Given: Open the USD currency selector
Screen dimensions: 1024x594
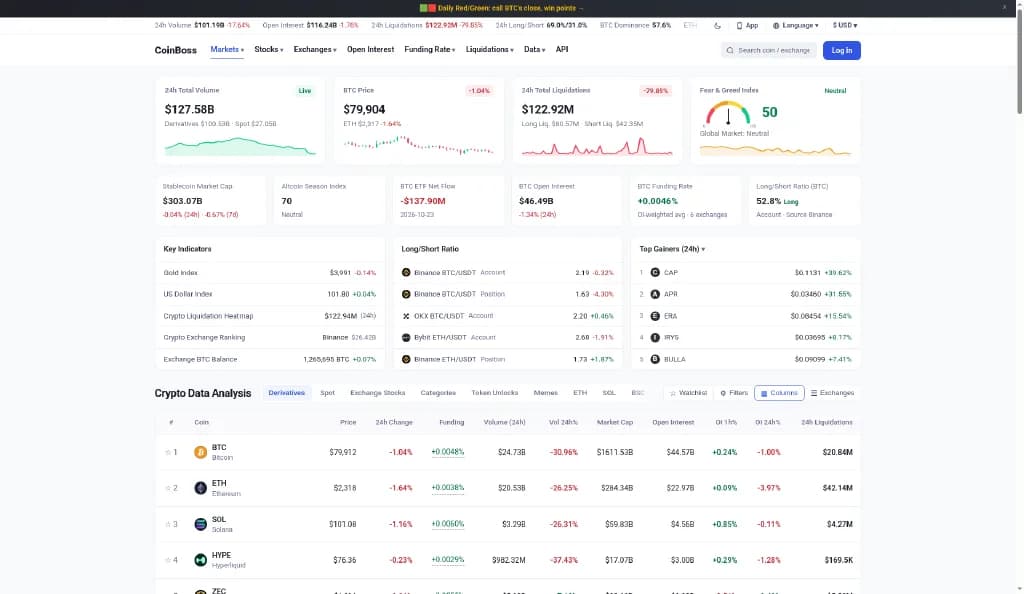Looking at the screenshot, I should pyautogui.click(x=844, y=25).
